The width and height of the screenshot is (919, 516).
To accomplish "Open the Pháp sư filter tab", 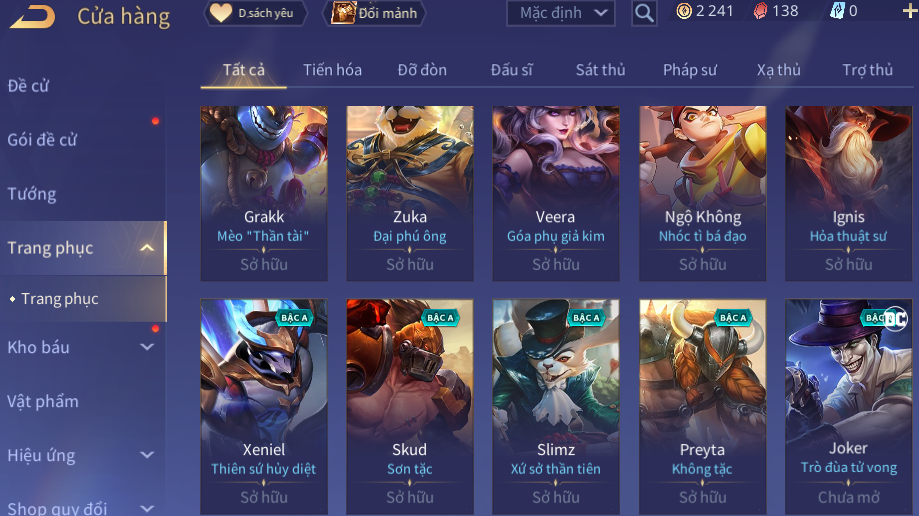I will click(690, 70).
